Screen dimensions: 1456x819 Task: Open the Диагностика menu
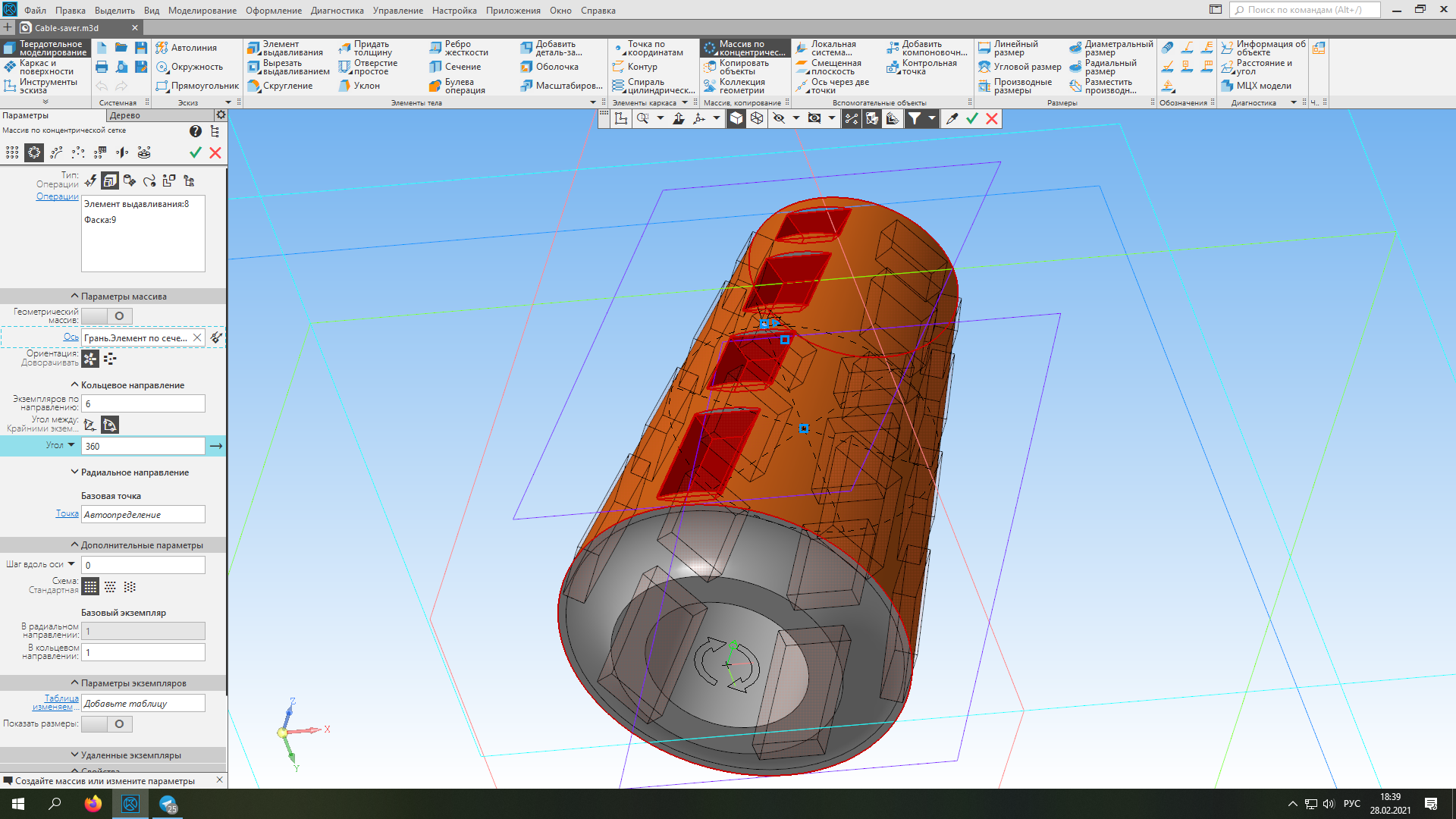tap(337, 11)
